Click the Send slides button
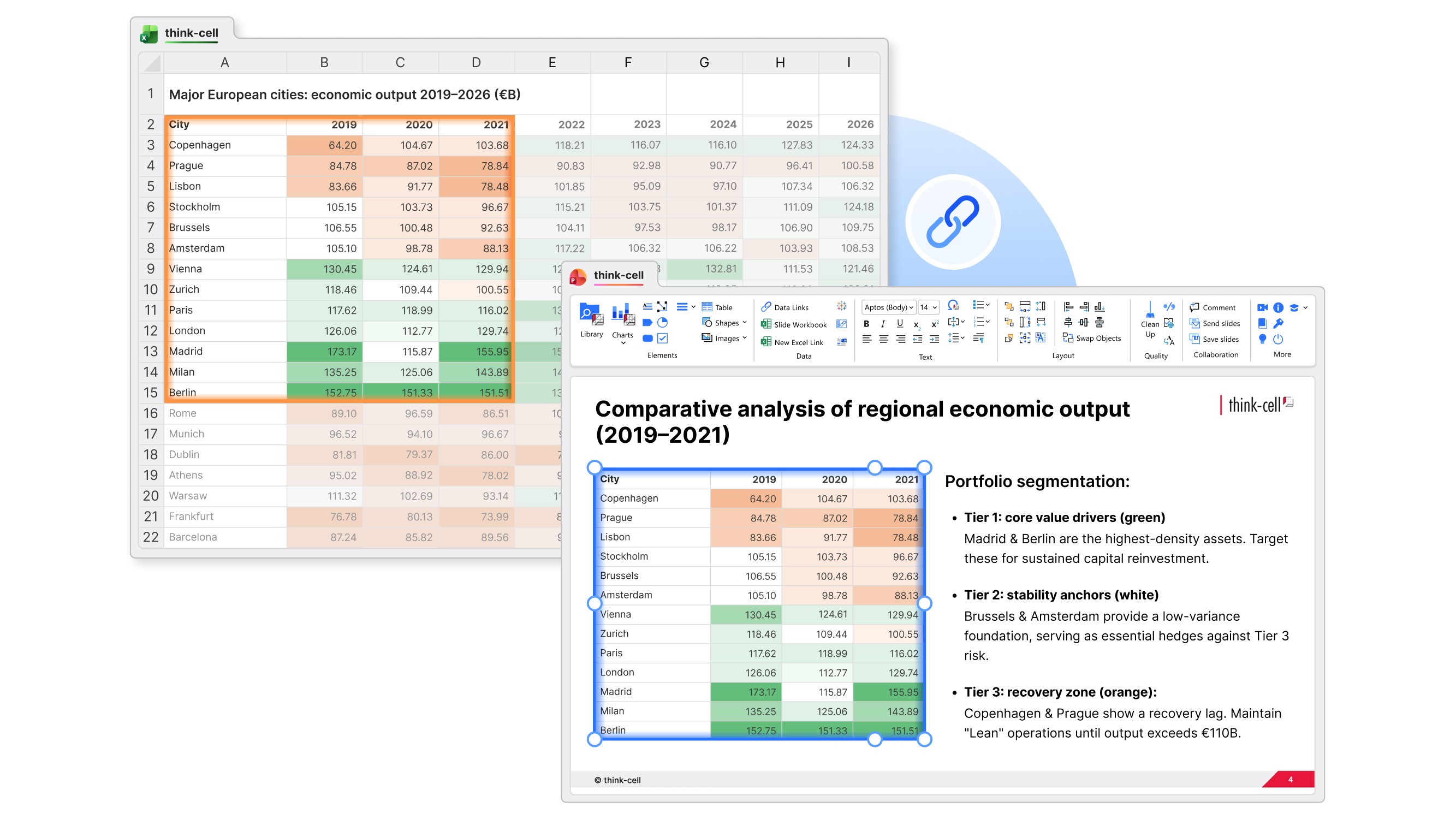 click(x=1215, y=323)
